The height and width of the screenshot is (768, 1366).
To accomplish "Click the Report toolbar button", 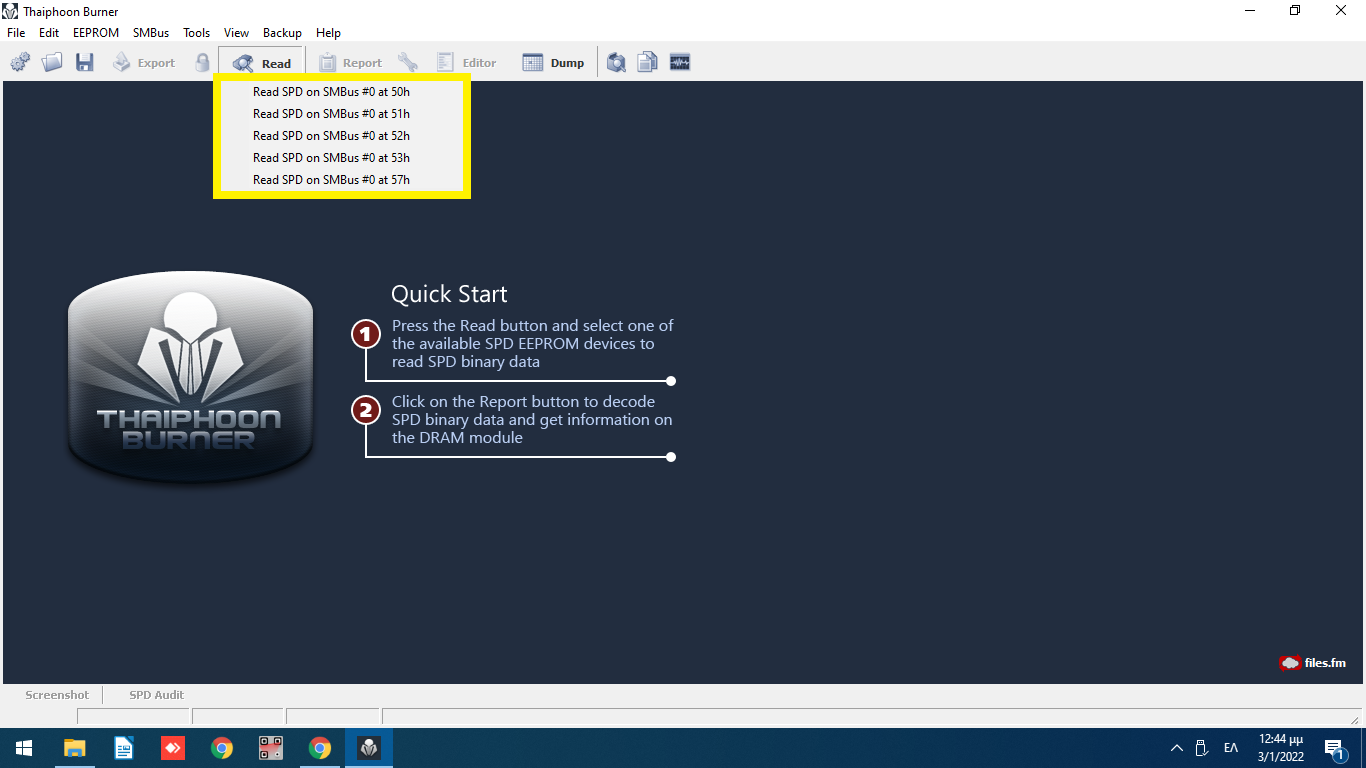I will [x=350, y=63].
